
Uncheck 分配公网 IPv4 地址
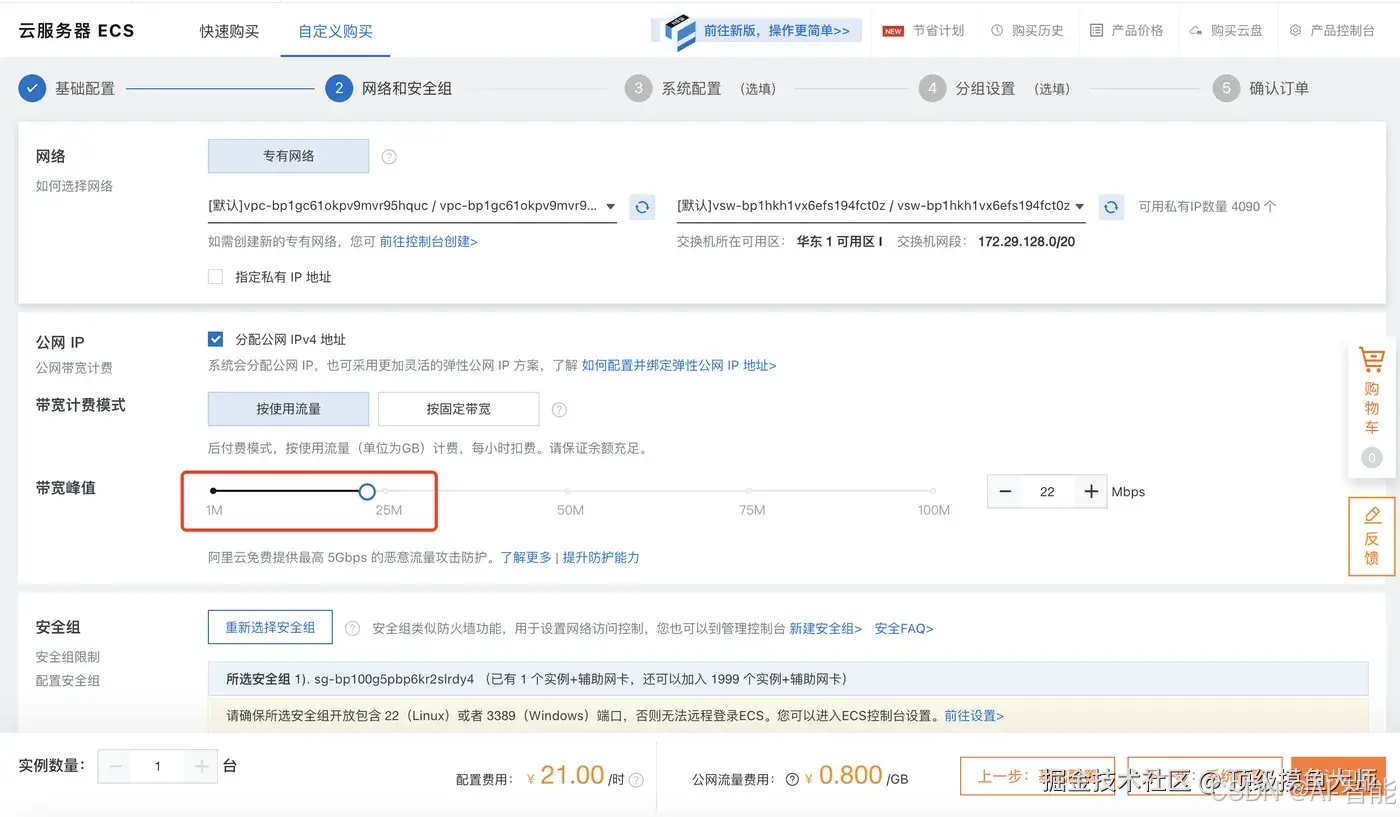215,338
